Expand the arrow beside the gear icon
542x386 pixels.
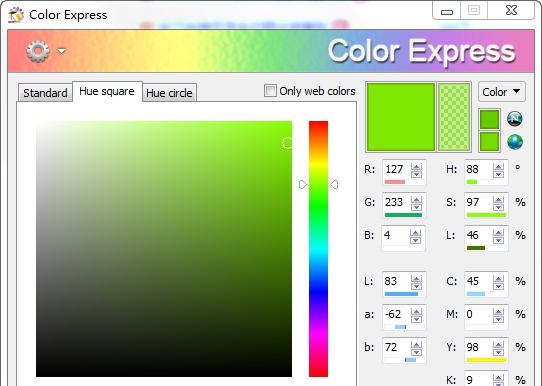(62, 51)
